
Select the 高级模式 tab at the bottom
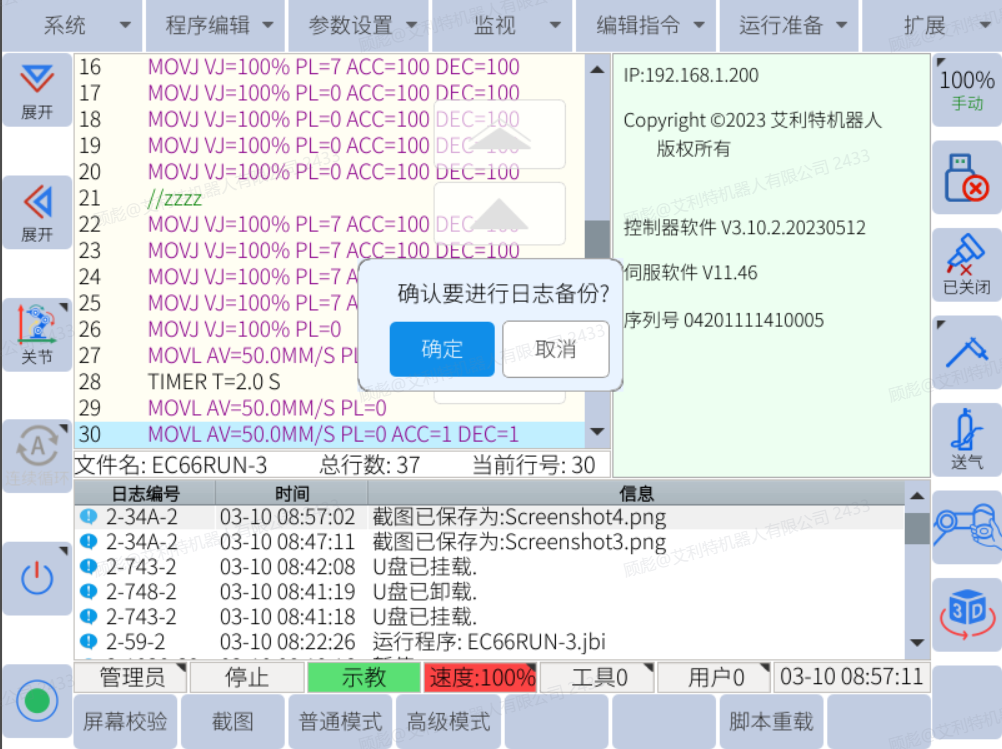pyautogui.click(x=448, y=721)
